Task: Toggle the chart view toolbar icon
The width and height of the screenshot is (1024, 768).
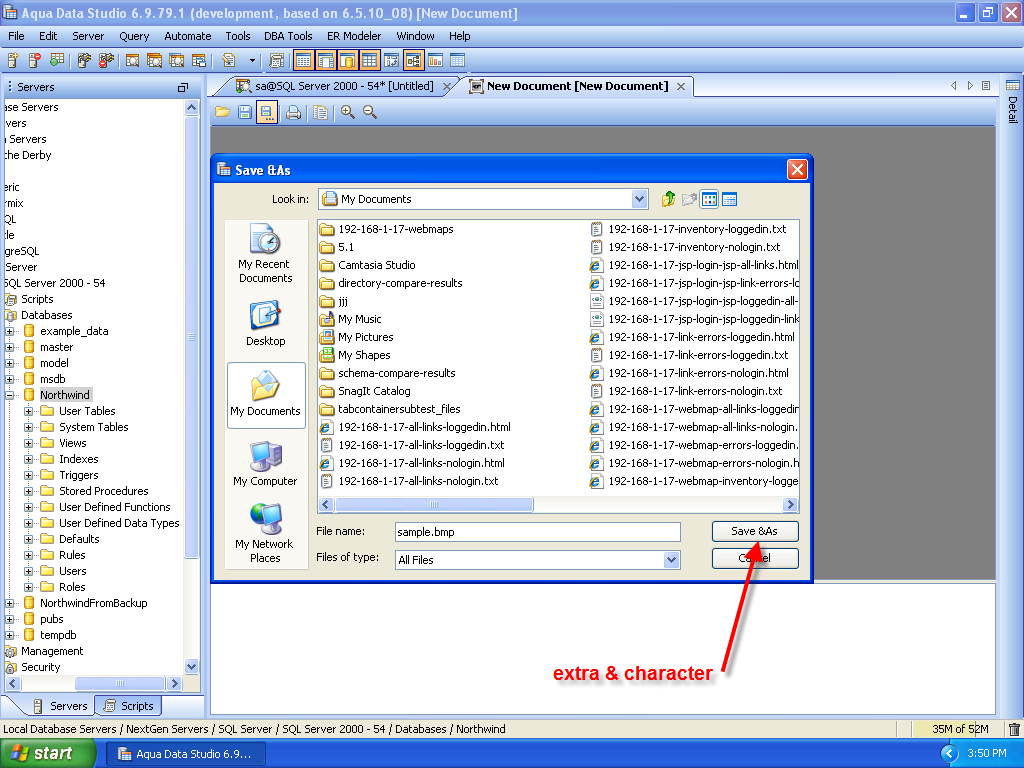Action: coord(436,61)
